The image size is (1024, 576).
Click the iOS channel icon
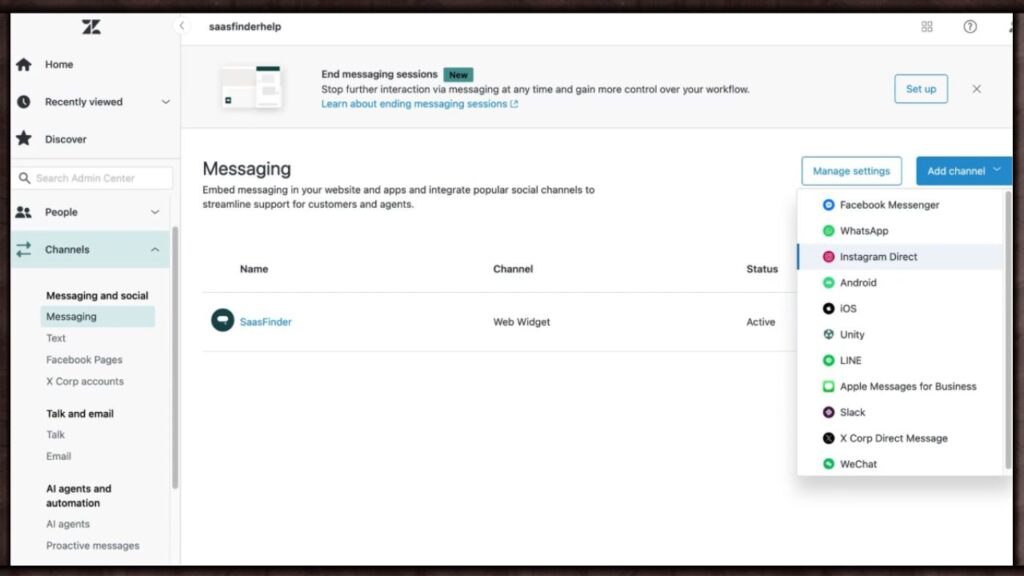coord(828,308)
